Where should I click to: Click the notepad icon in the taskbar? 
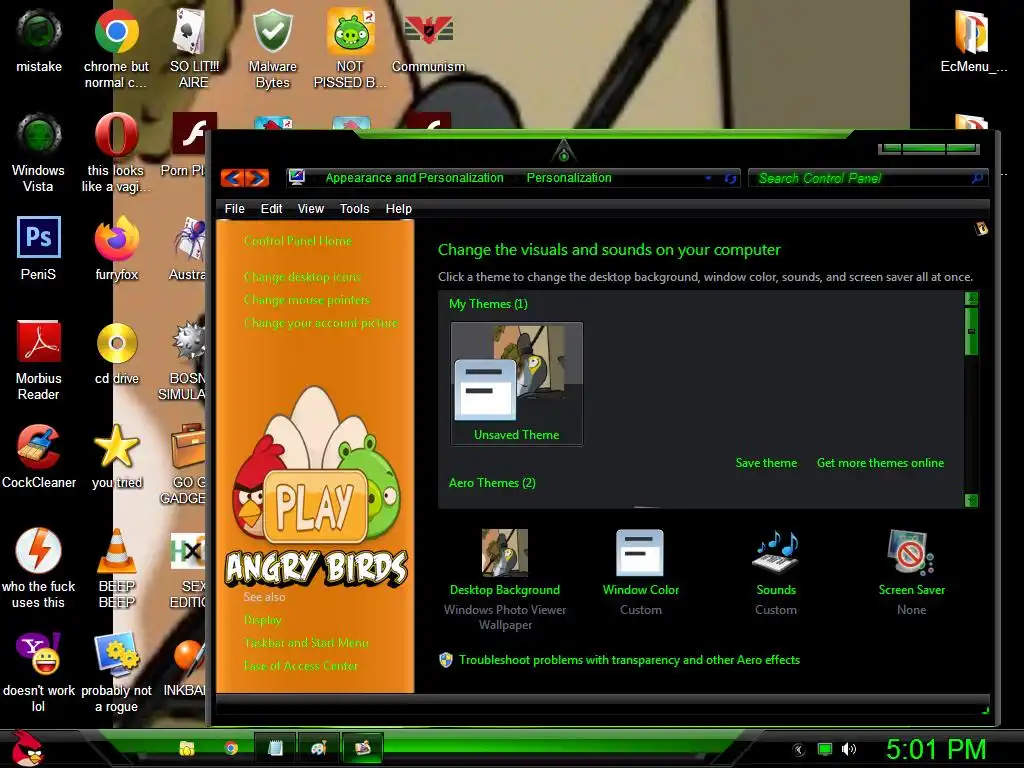click(x=275, y=748)
